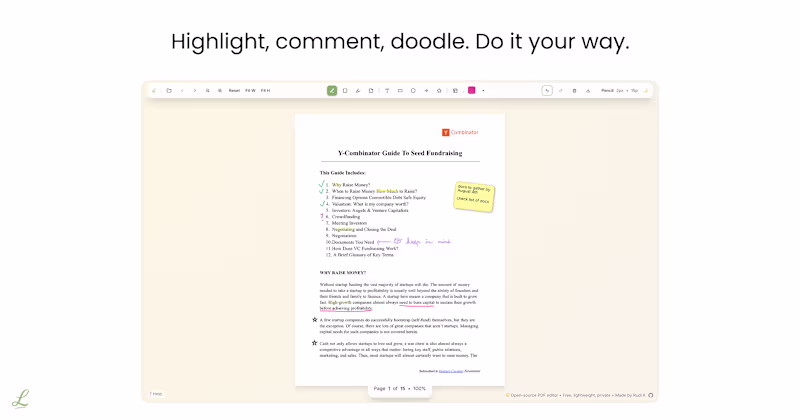Select the Sticky note tool
Image resolution: width=800 pixels, height=420 pixels.
371,90
